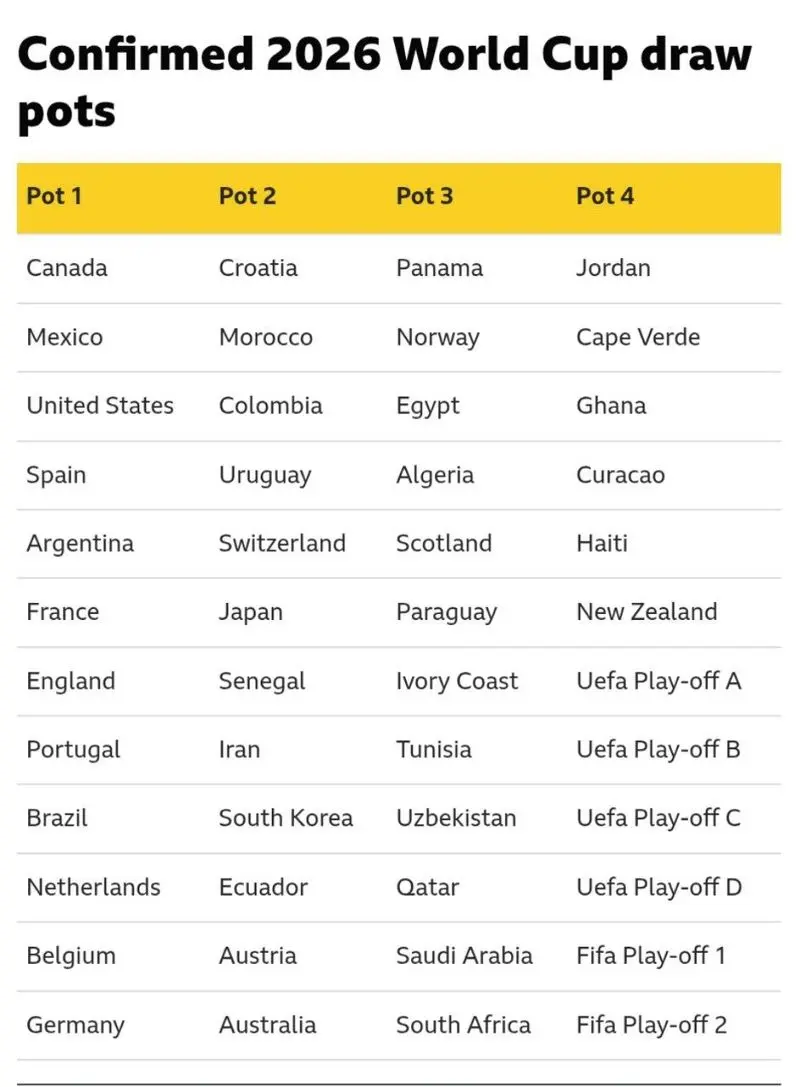Click the Pot 1 column header

tap(54, 196)
